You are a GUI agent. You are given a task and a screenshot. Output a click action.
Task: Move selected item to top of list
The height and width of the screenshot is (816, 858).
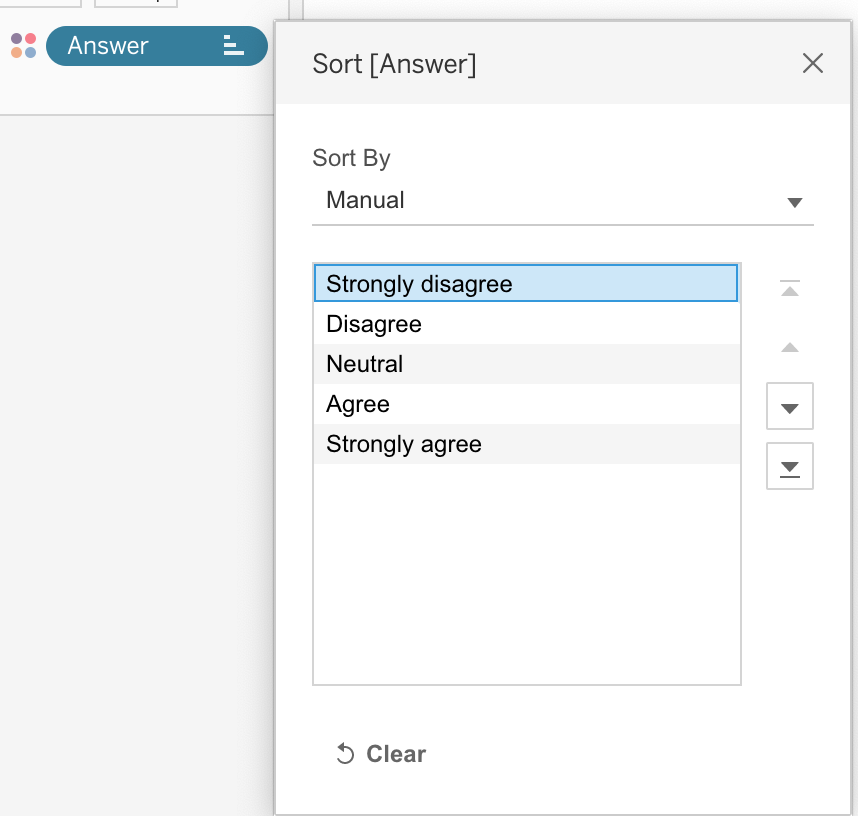click(x=790, y=290)
